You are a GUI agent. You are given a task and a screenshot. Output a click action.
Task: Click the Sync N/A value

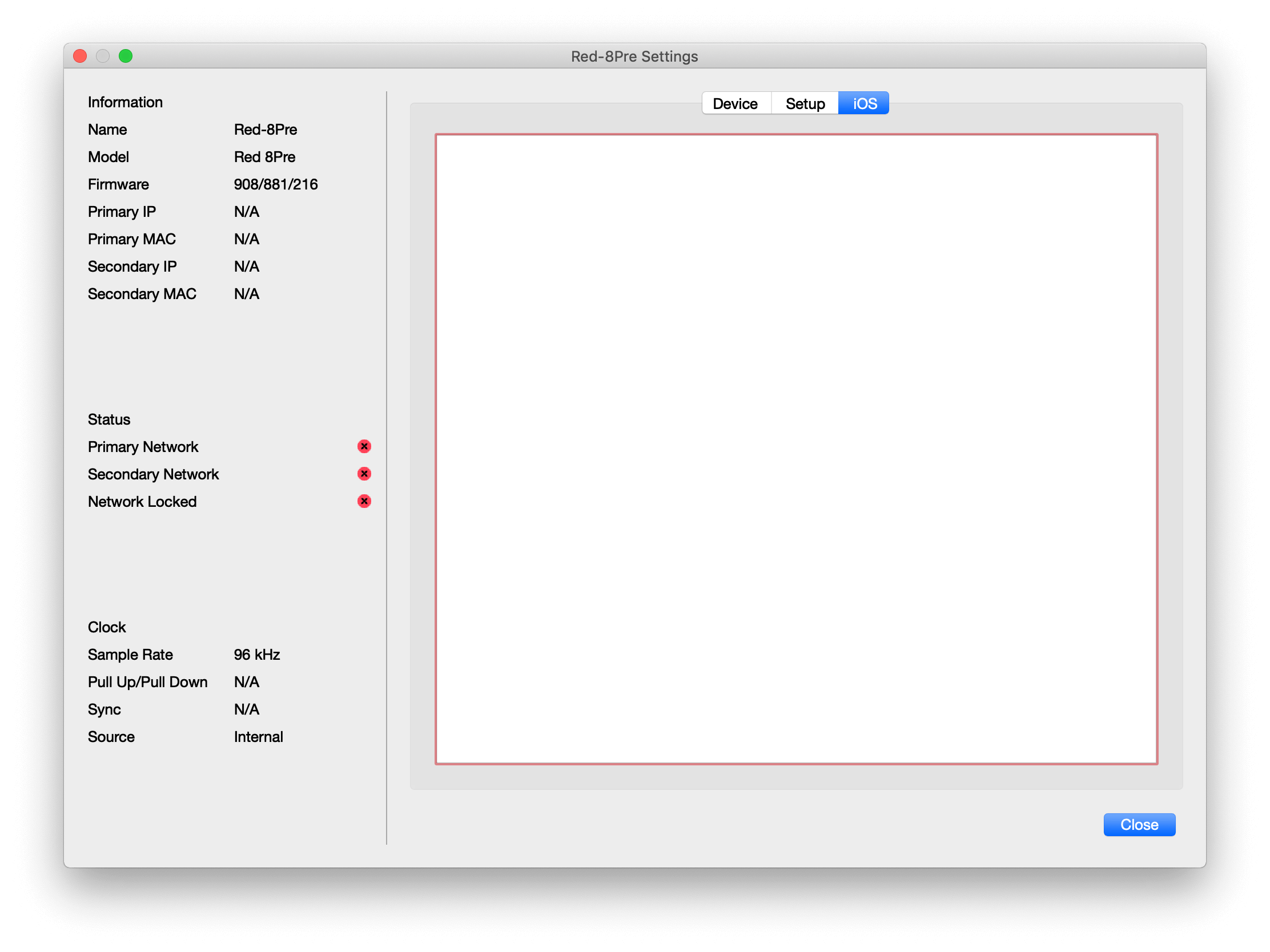pos(246,710)
